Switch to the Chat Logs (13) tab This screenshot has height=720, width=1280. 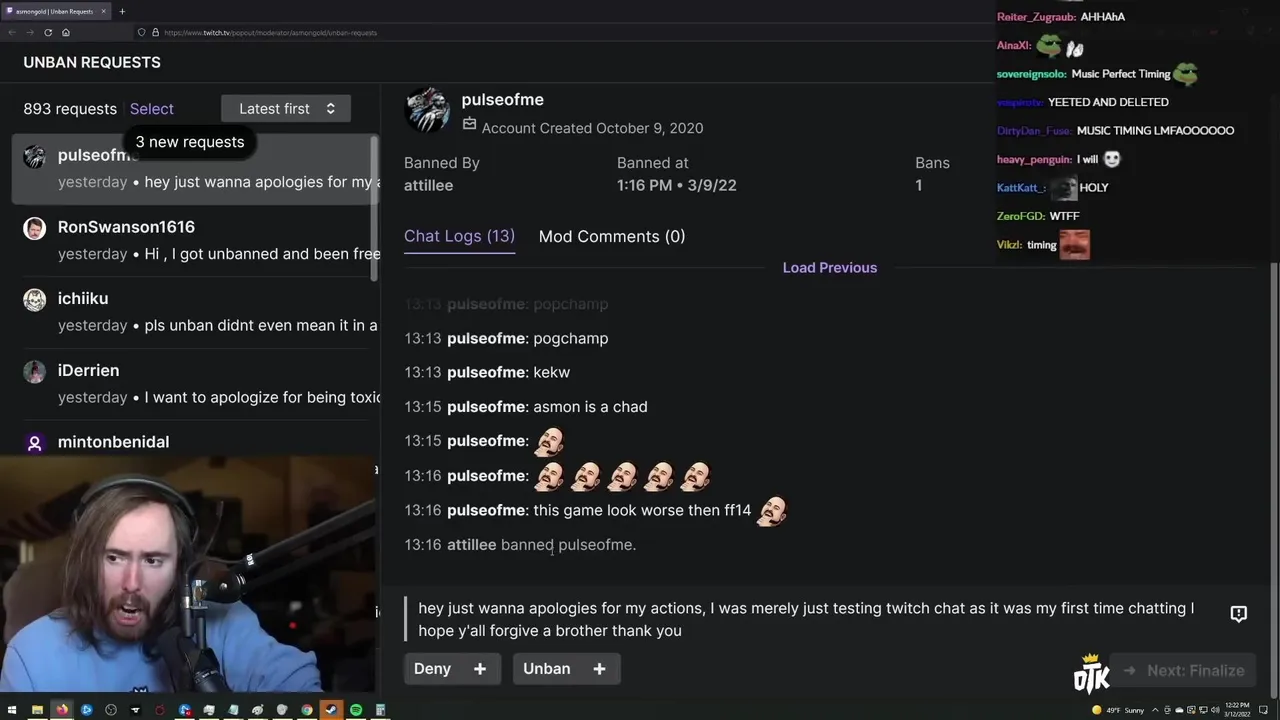(x=459, y=236)
